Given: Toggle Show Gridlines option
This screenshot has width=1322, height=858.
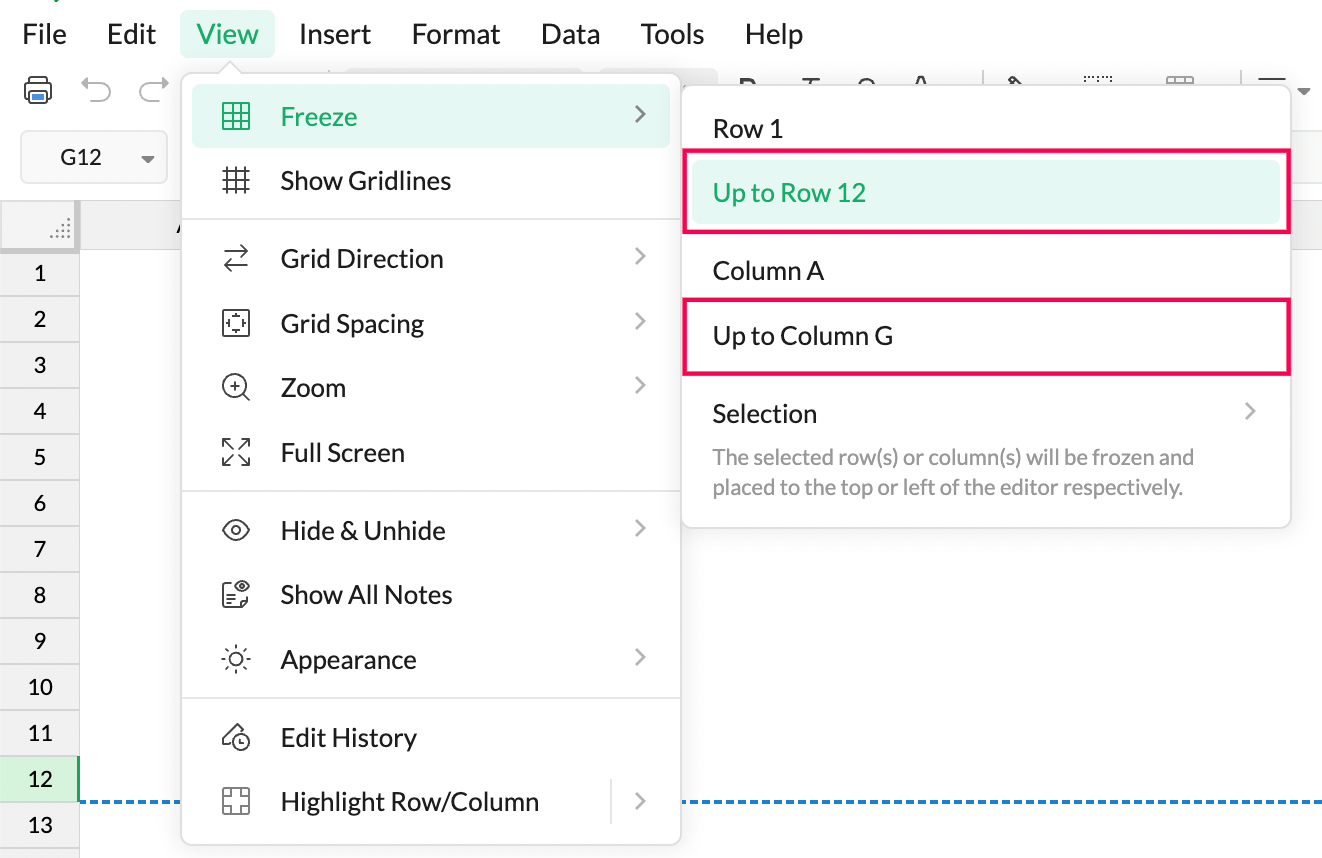Looking at the screenshot, I should [365, 181].
